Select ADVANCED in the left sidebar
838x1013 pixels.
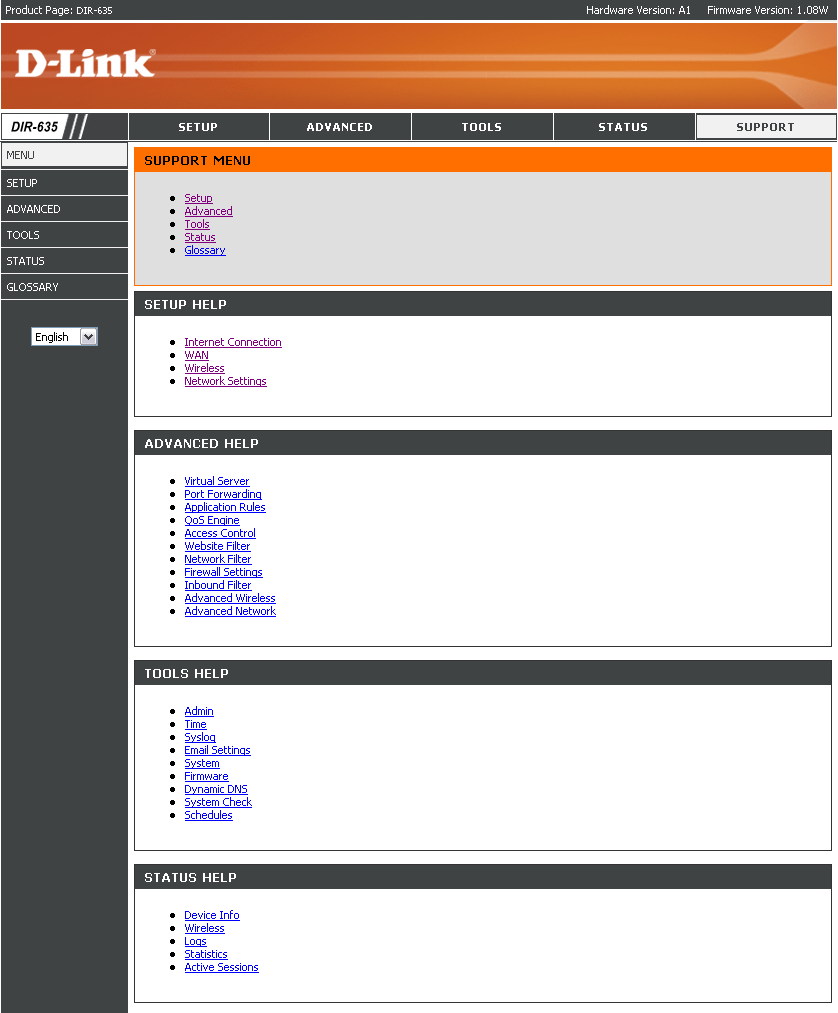pos(64,209)
